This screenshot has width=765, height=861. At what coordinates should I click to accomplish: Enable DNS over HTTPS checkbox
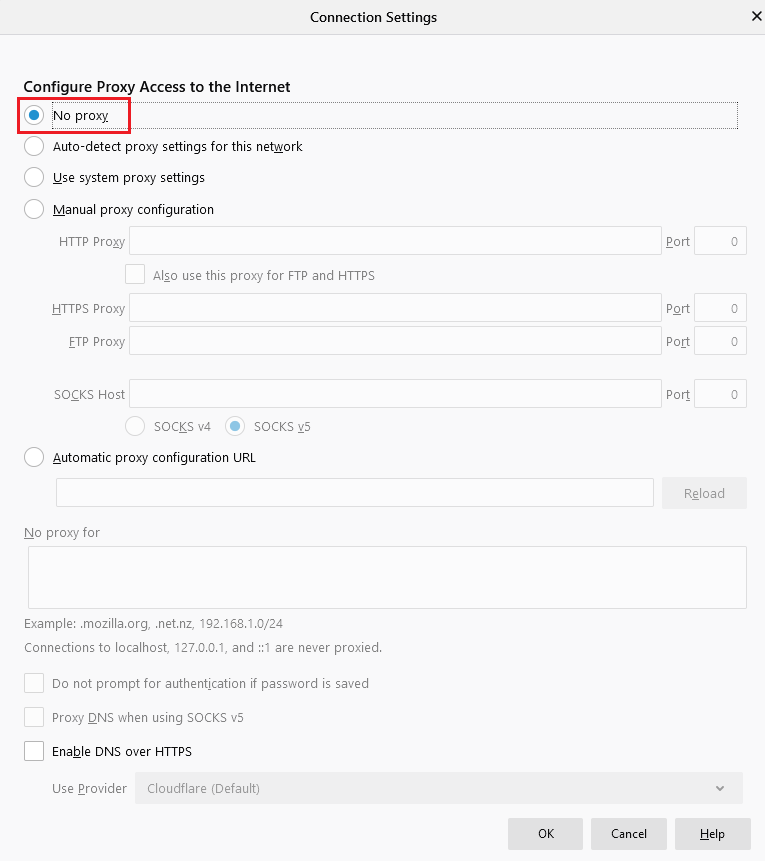point(34,751)
